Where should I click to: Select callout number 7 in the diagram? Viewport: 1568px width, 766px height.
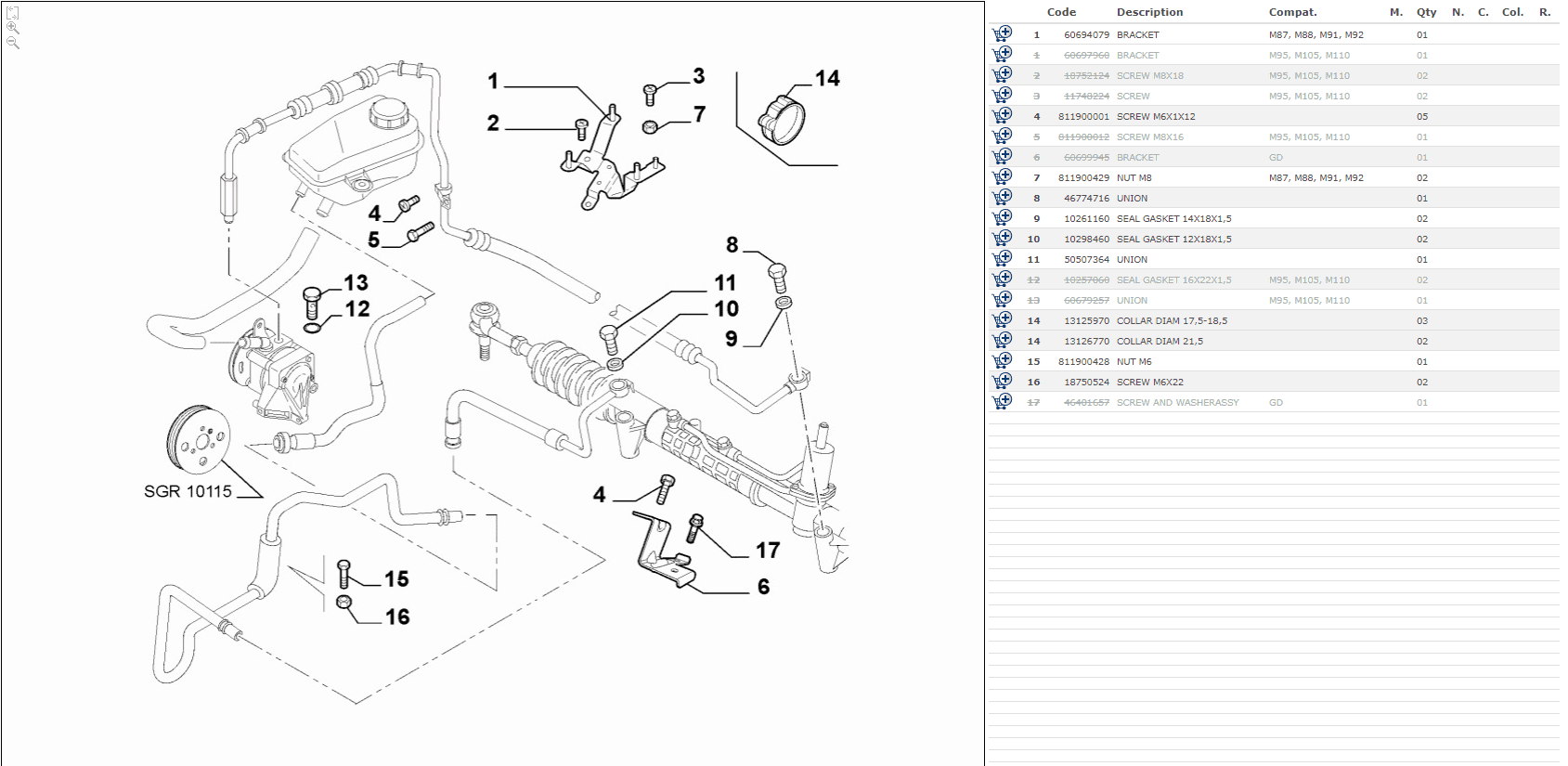699,113
